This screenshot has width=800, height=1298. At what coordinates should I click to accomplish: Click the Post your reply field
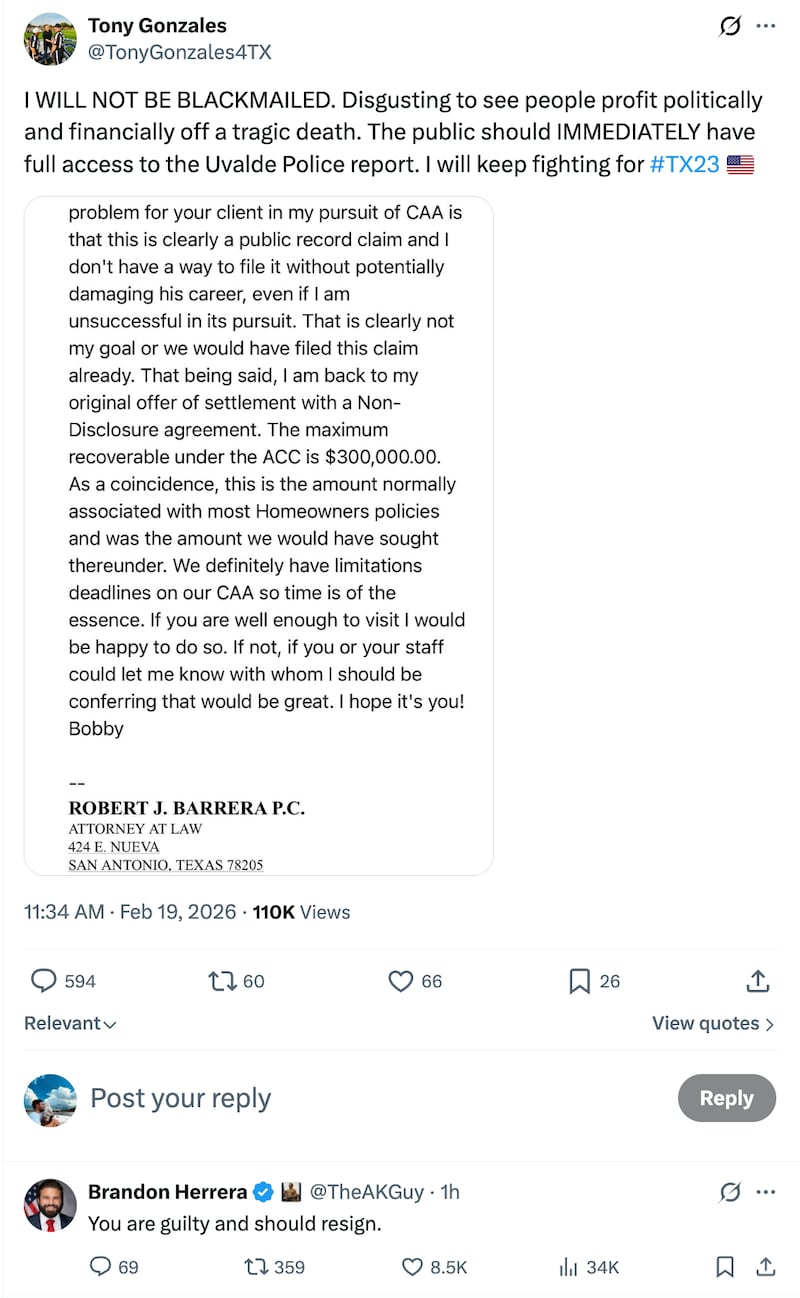point(180,1098)
